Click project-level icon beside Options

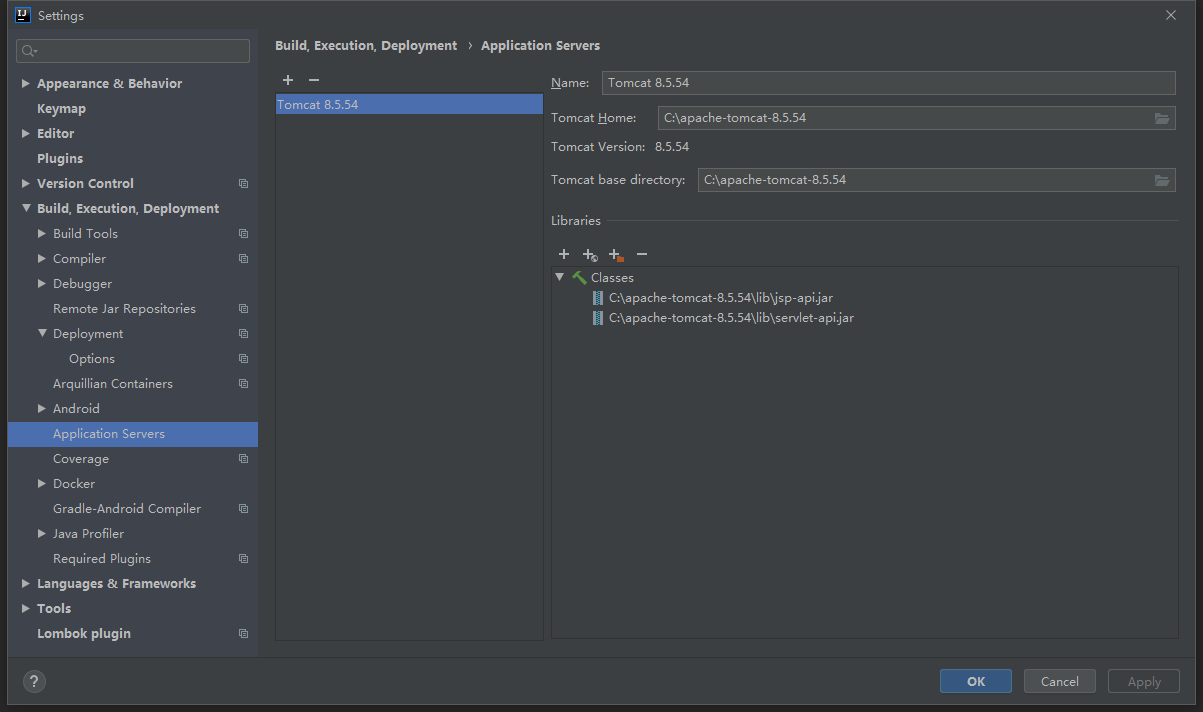pos(243,359)
